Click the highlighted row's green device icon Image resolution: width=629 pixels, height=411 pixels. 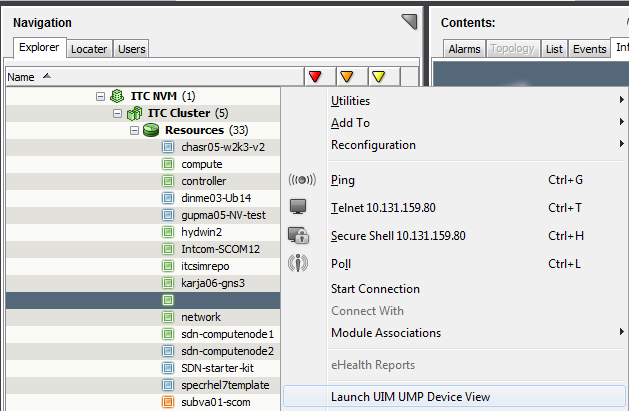168,300
